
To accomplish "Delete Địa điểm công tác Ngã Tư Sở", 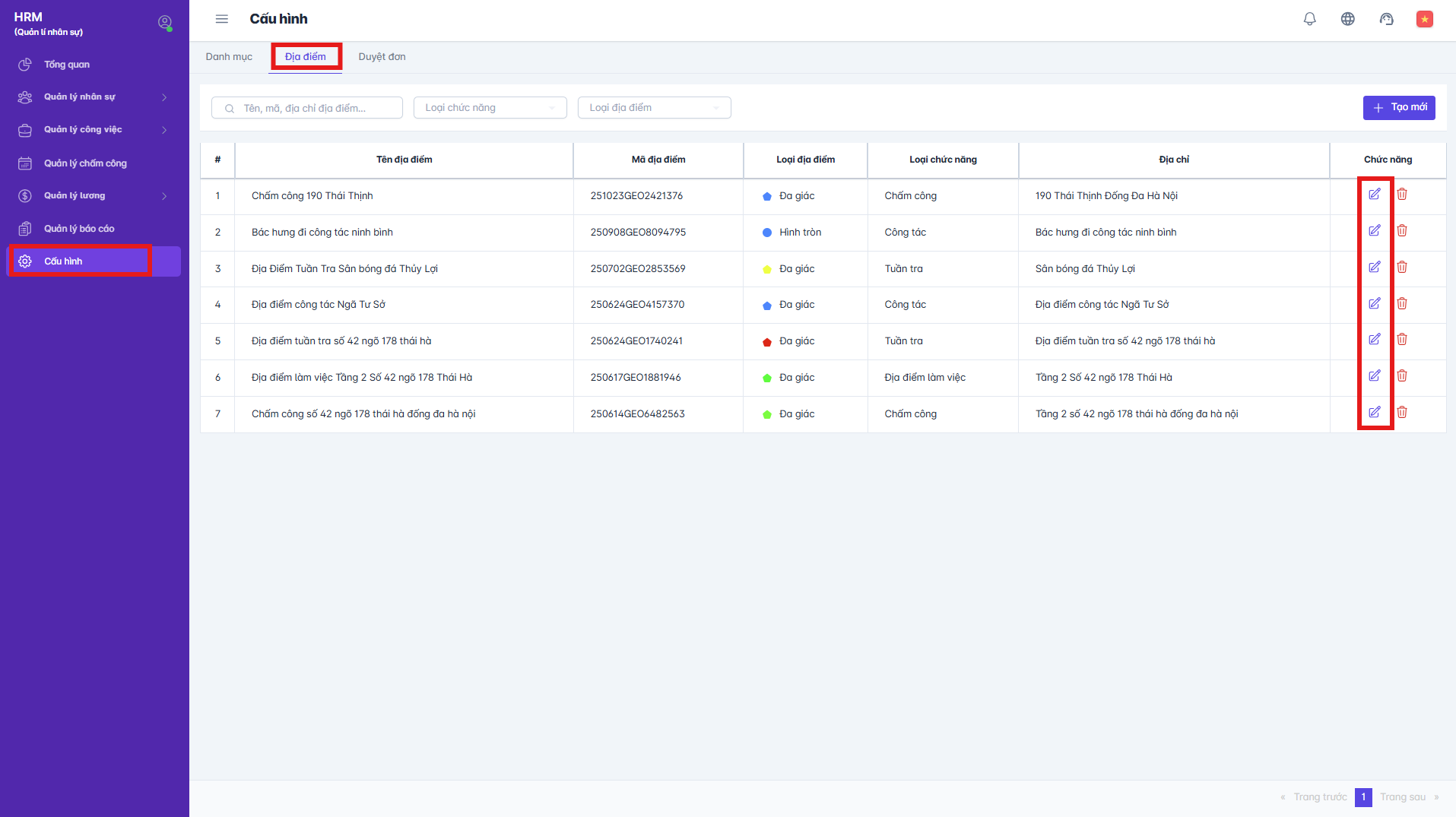I will [1402, 304].
